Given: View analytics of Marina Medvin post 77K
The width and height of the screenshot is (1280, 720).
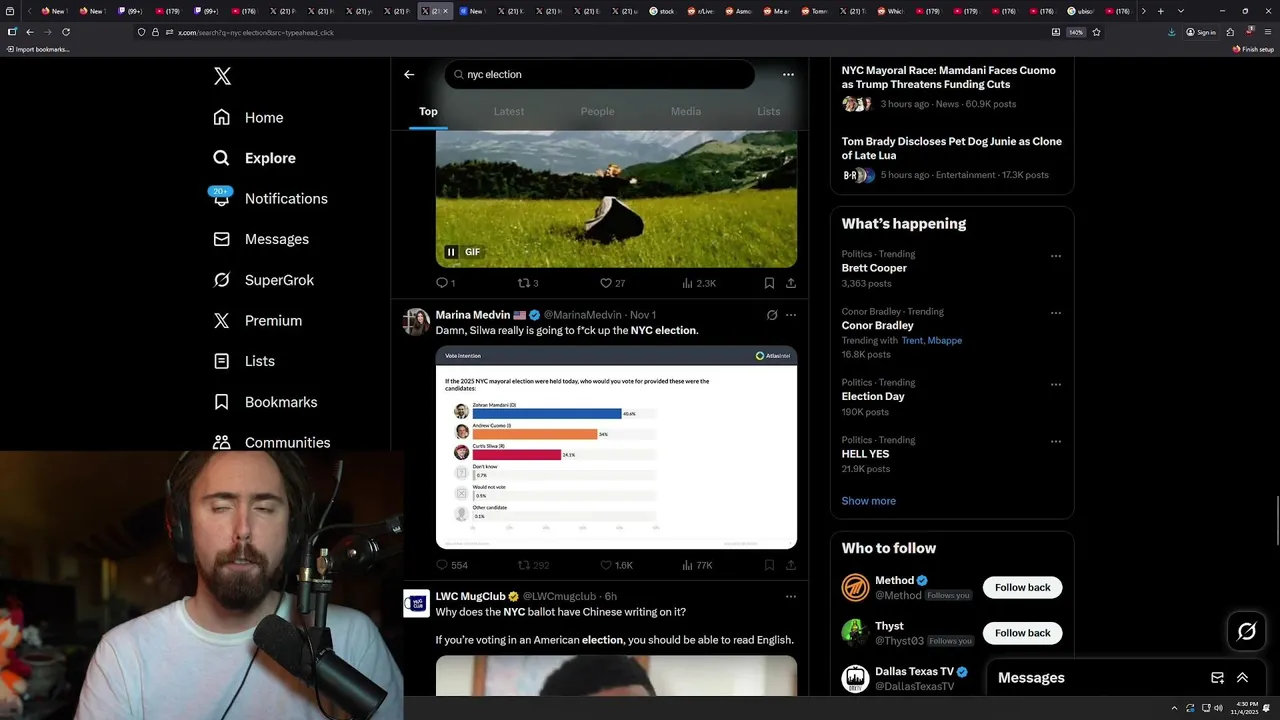Looking at the screenshot, I should click(x=697, y=565).
